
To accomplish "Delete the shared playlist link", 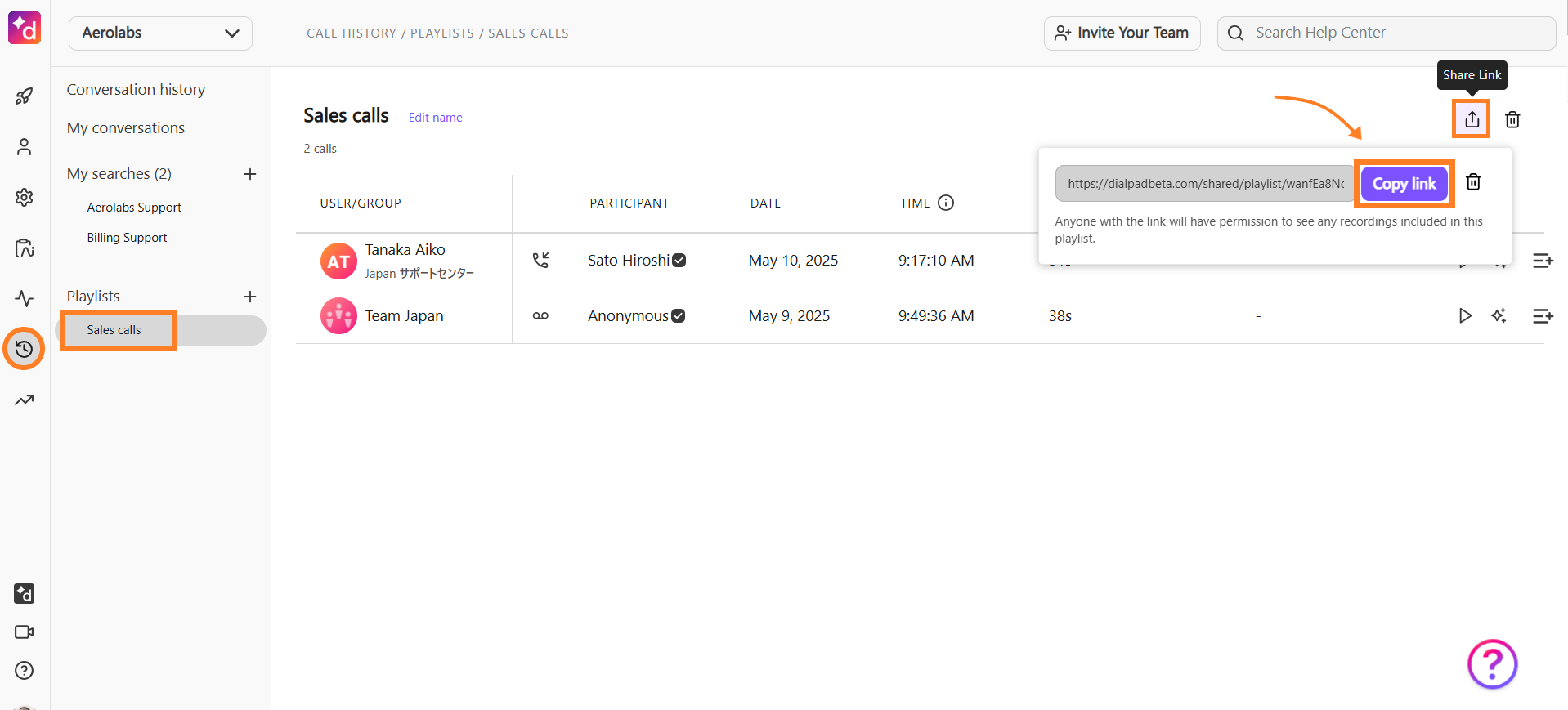I will coord(1473,182).
